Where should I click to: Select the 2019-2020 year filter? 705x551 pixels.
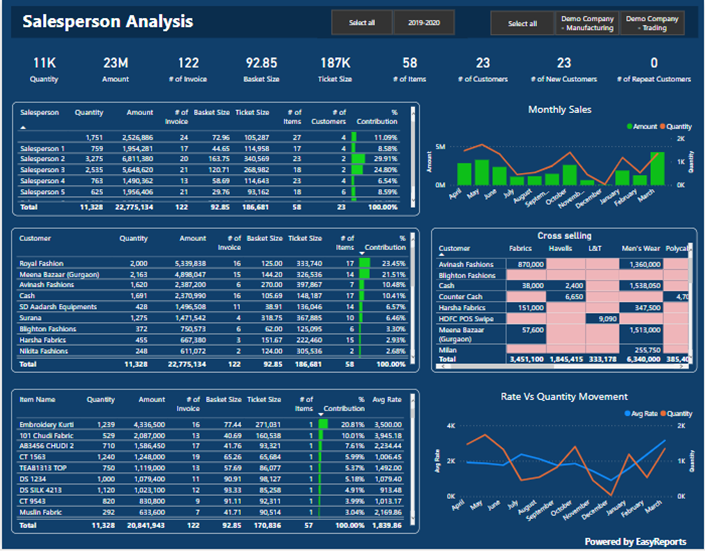click(424, 22)
